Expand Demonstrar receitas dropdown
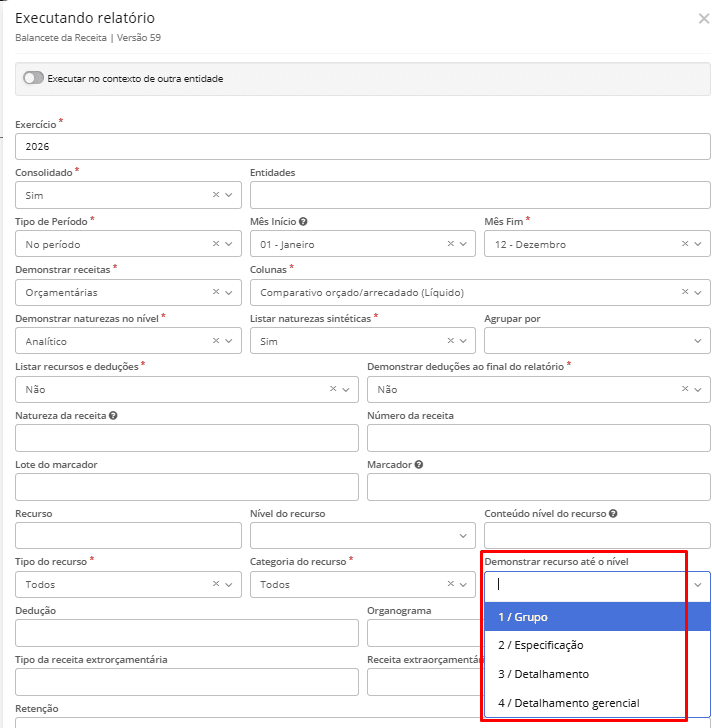 (x=229, y=292)
